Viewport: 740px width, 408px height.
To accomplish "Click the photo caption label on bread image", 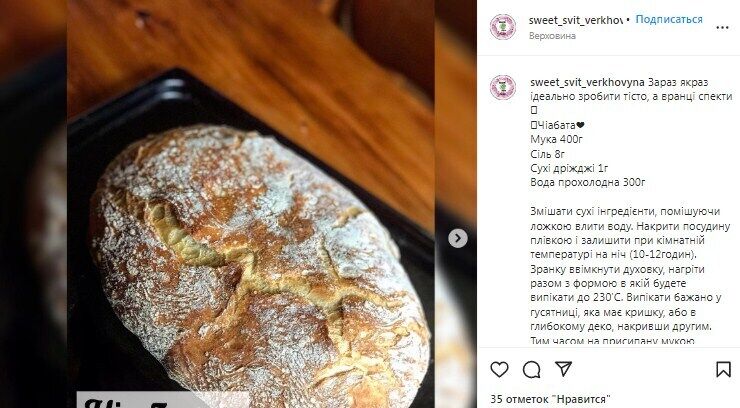I will coord(163,400).
